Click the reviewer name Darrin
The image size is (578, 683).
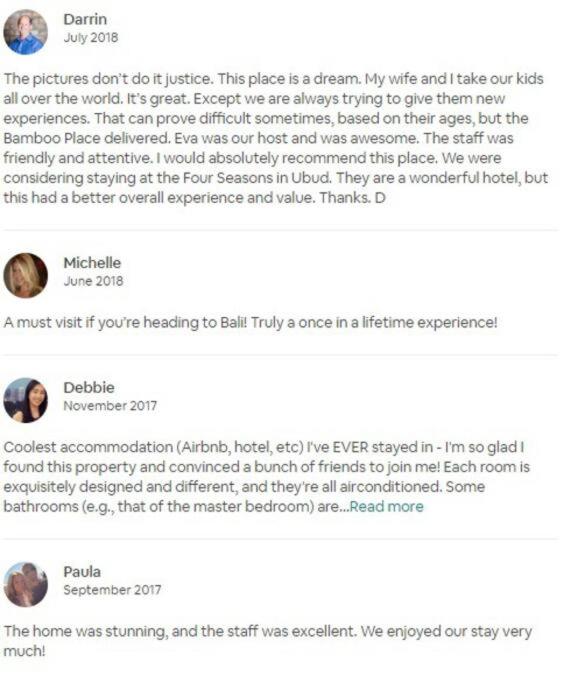pos(85,19)
